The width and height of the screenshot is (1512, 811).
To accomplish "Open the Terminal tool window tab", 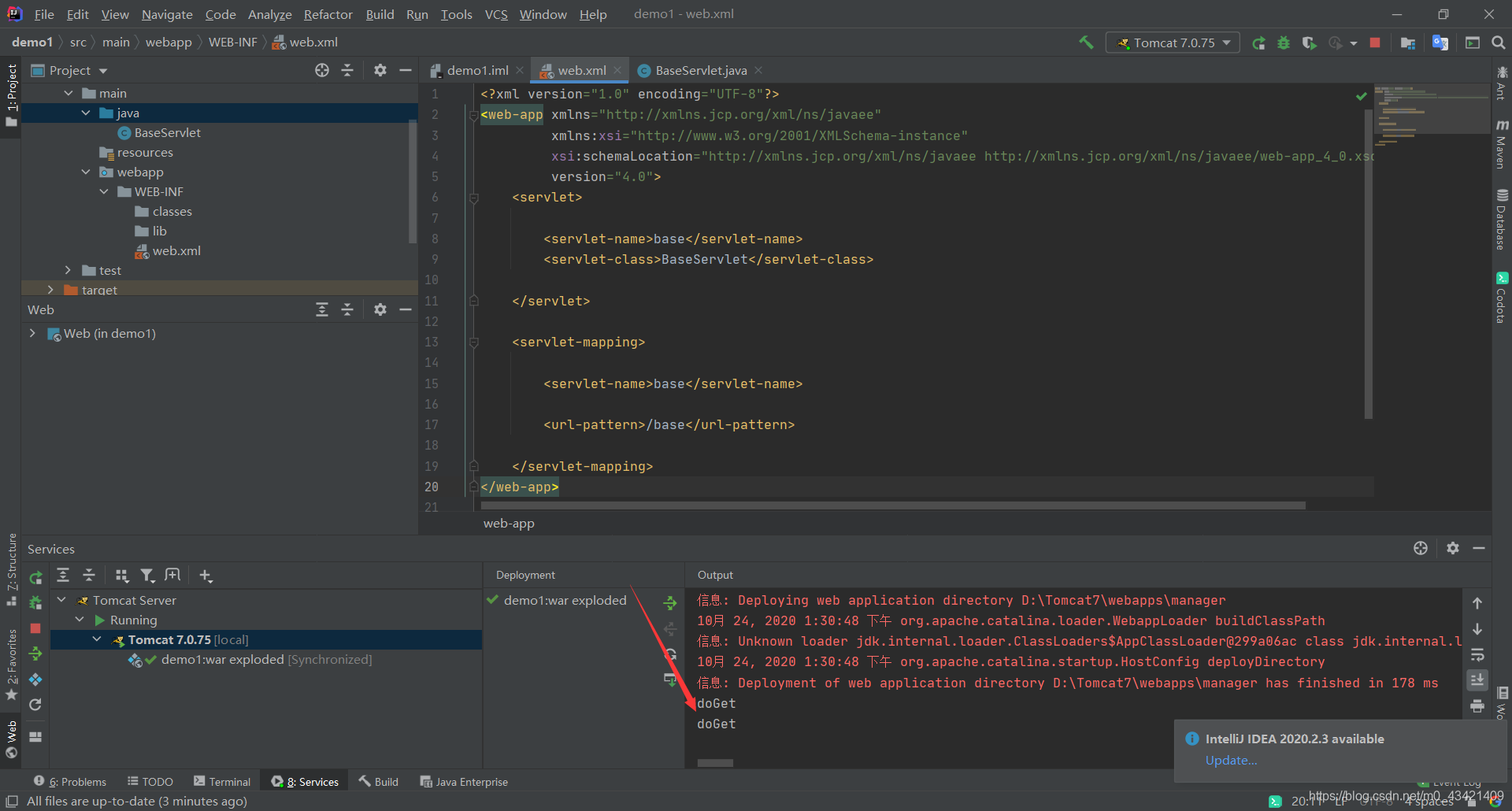I will tap(222, 782).
